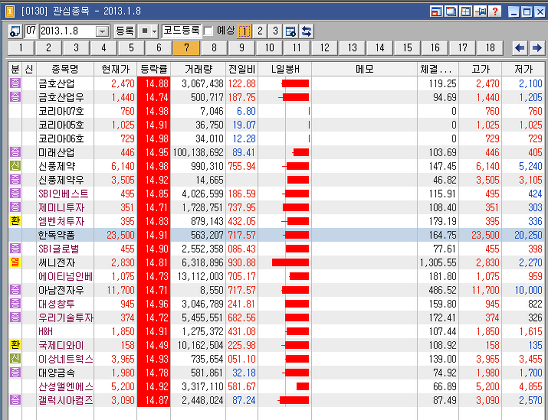Switch to group tab 13

pos(352,48)
